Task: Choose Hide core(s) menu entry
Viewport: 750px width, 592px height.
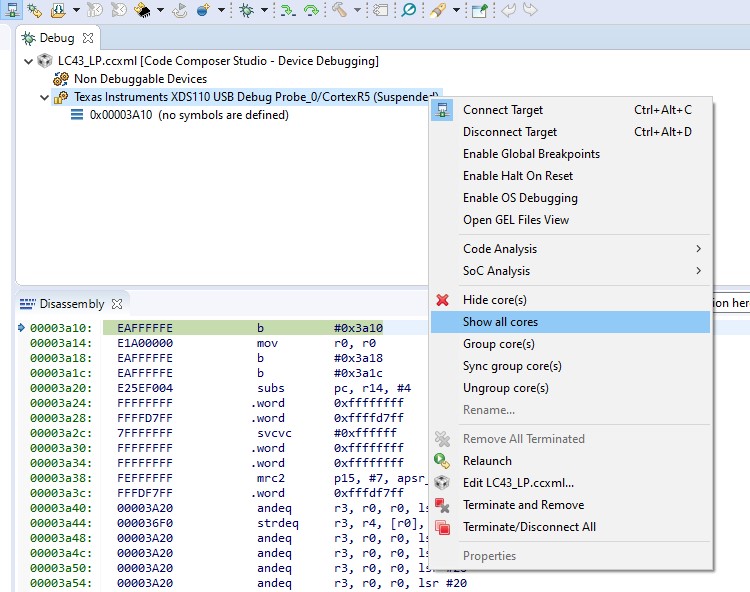Action: pos(570,300)
